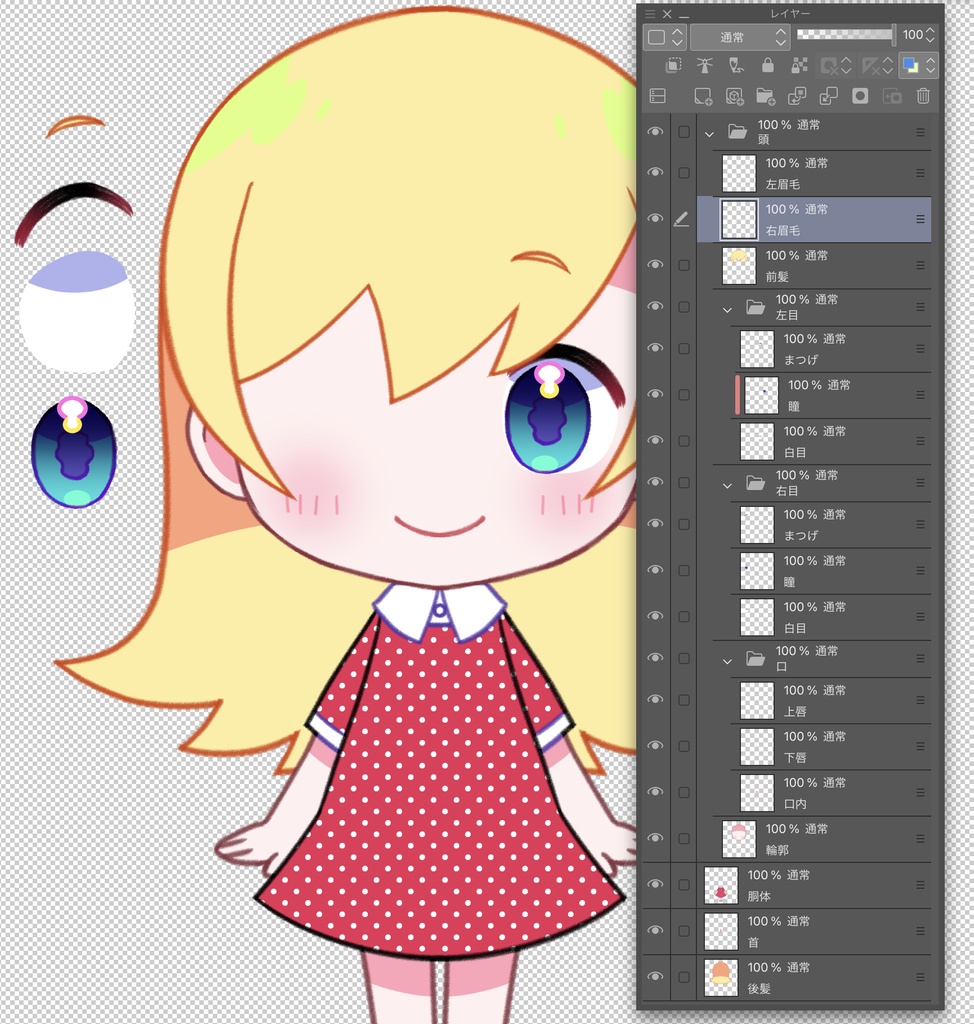This screenshot has width=974, height=1024.
Task: Collapse the 頭 layer folder
Action: coord(709,132)
